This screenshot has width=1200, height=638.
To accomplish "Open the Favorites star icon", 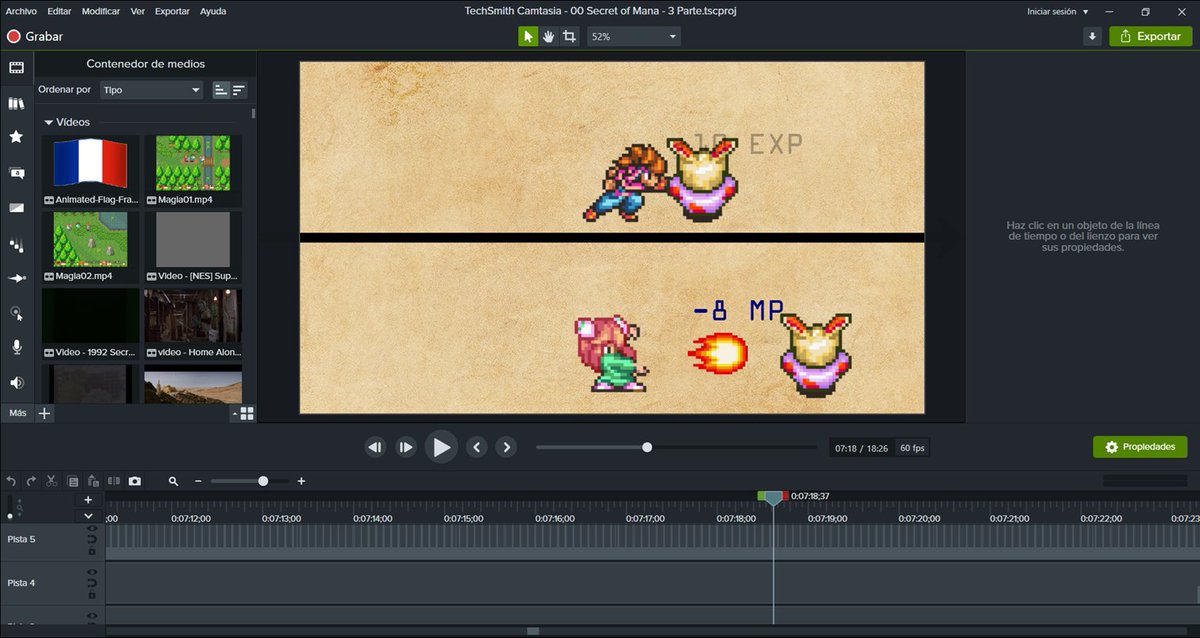I will click(16, 137).
